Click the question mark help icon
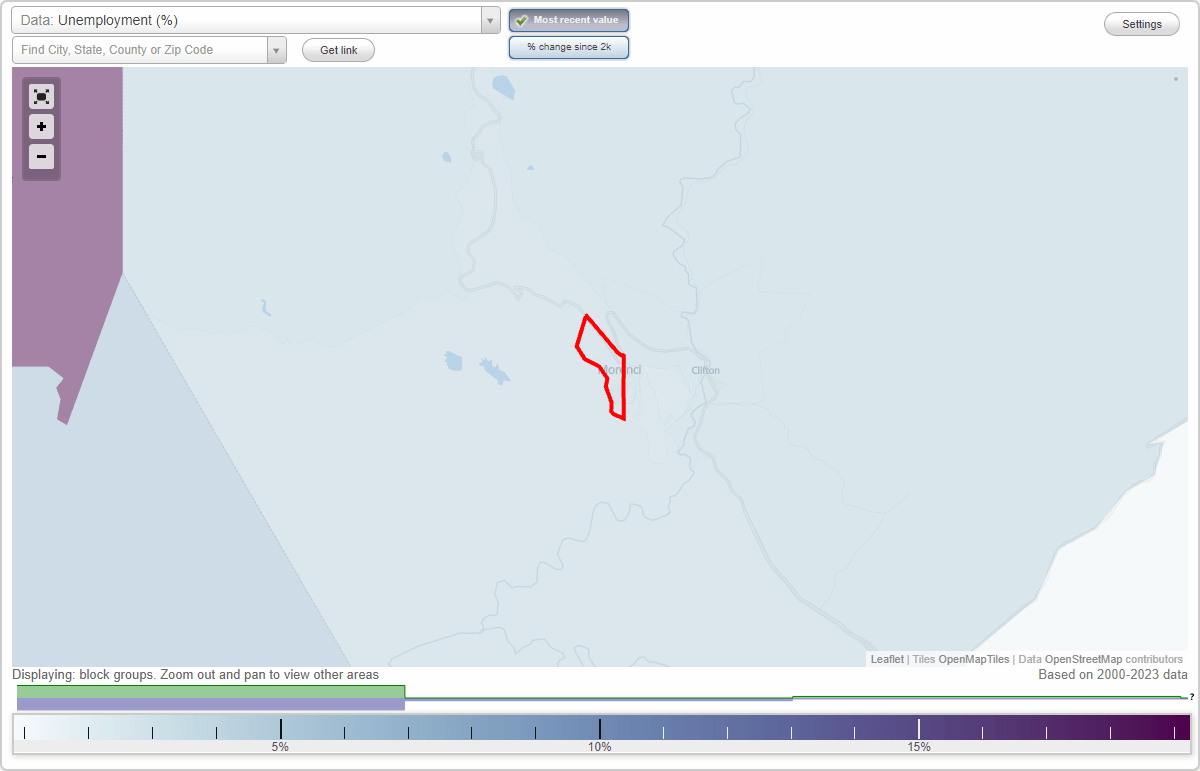The width and height of the screenshot is (1200, 771). point(1191,697)
